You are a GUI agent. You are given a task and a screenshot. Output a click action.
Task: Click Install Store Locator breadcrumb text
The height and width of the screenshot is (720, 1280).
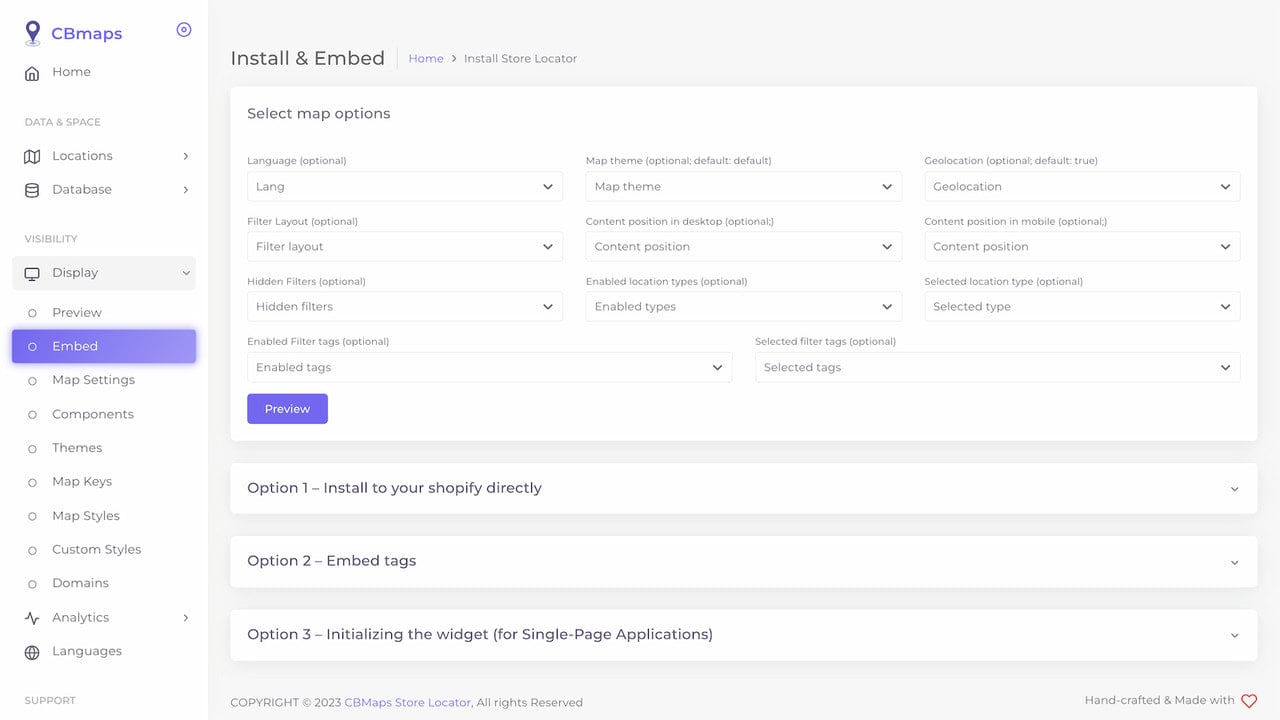coord(520,59)
